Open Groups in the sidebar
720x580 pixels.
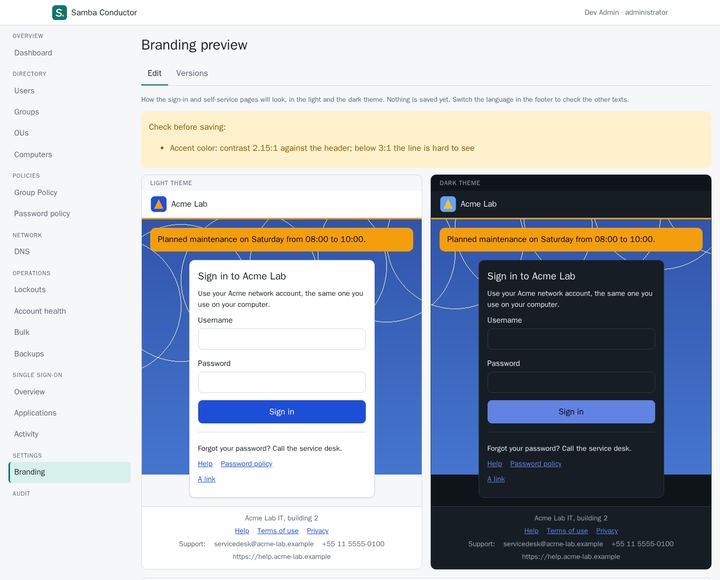coord(27,112)
